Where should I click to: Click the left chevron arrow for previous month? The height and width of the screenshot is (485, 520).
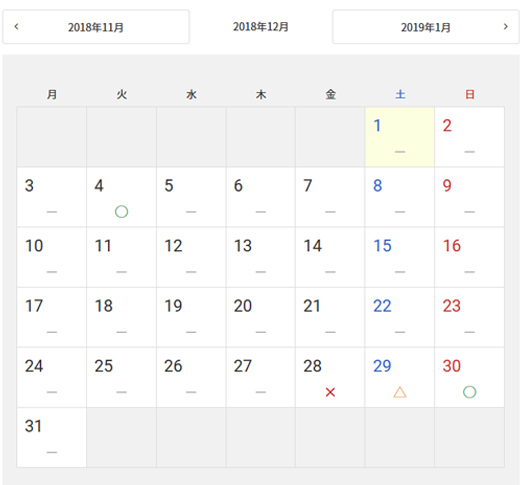[x=16, y=27]
